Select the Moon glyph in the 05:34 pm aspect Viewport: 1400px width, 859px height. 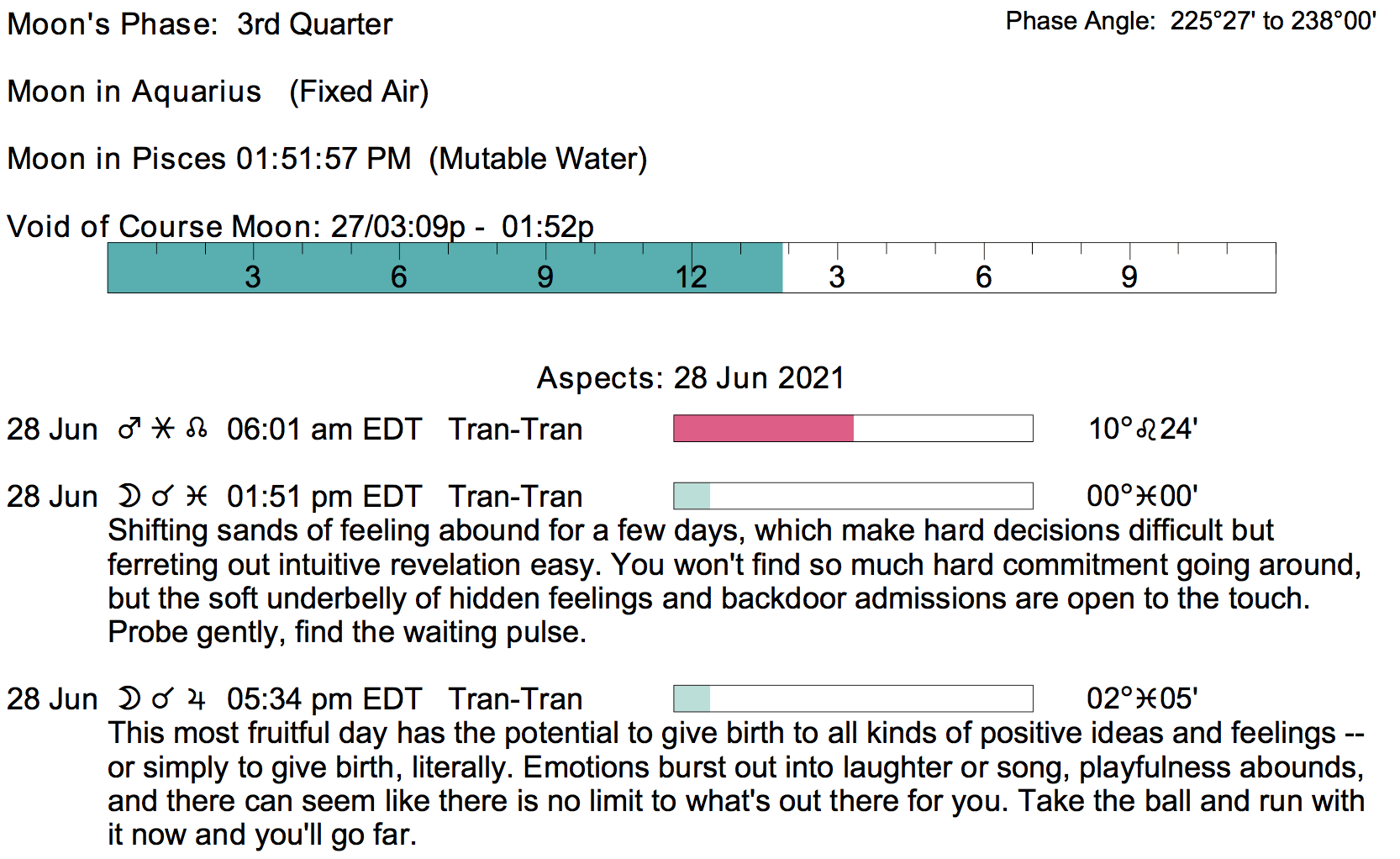pos(129,699)
